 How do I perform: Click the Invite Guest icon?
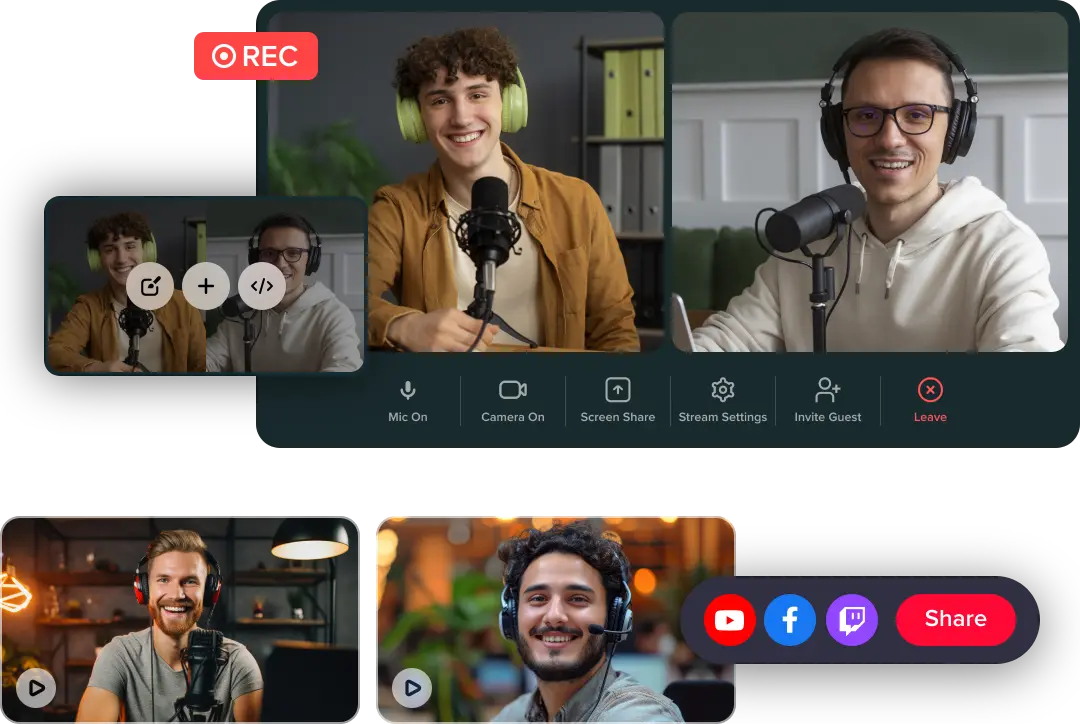coord(828,390)
